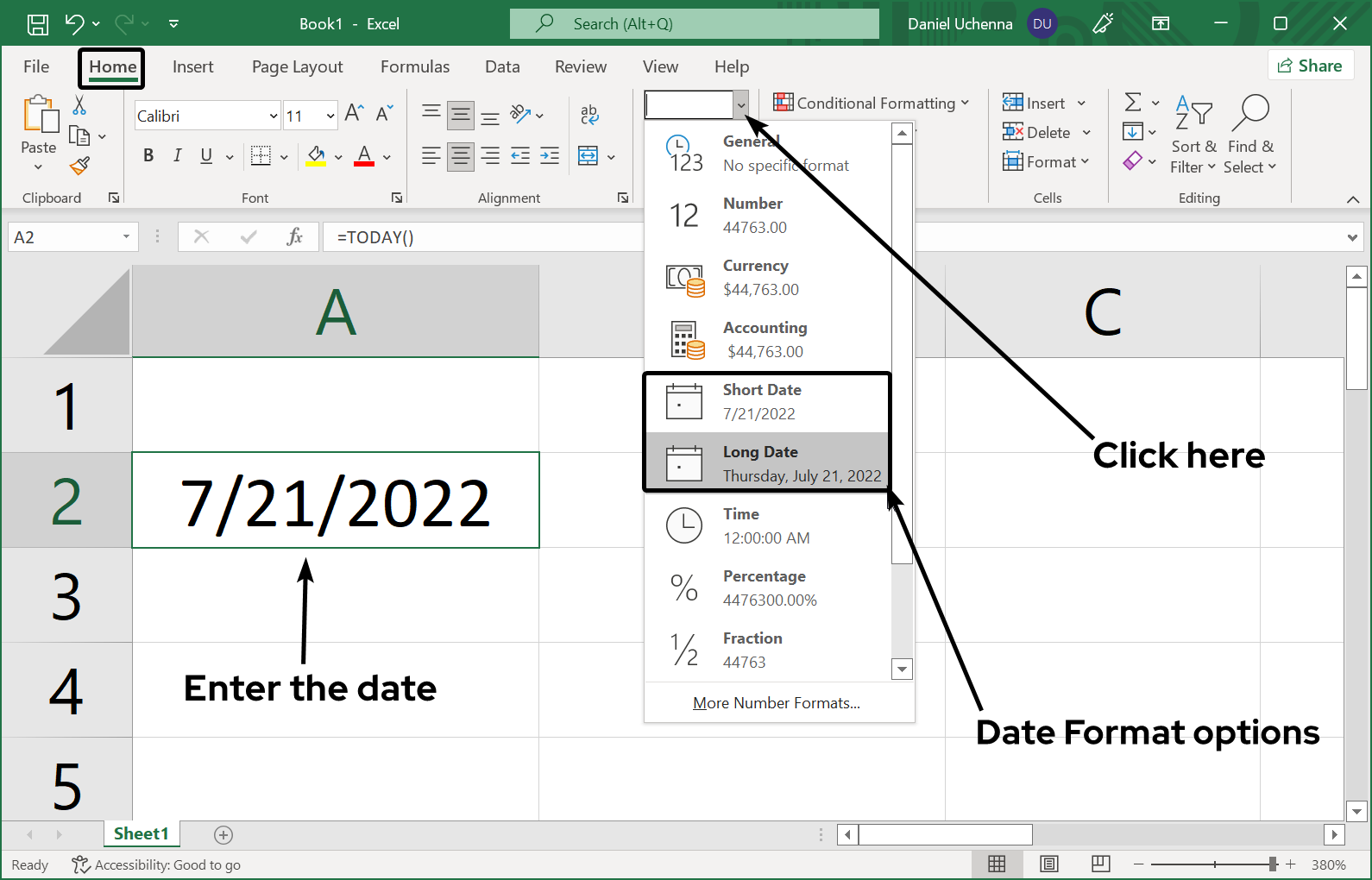The width and height of the screenshot is (1372, 880).
Task: Click the formula bar containing =TODAY()
Action: 483,237
